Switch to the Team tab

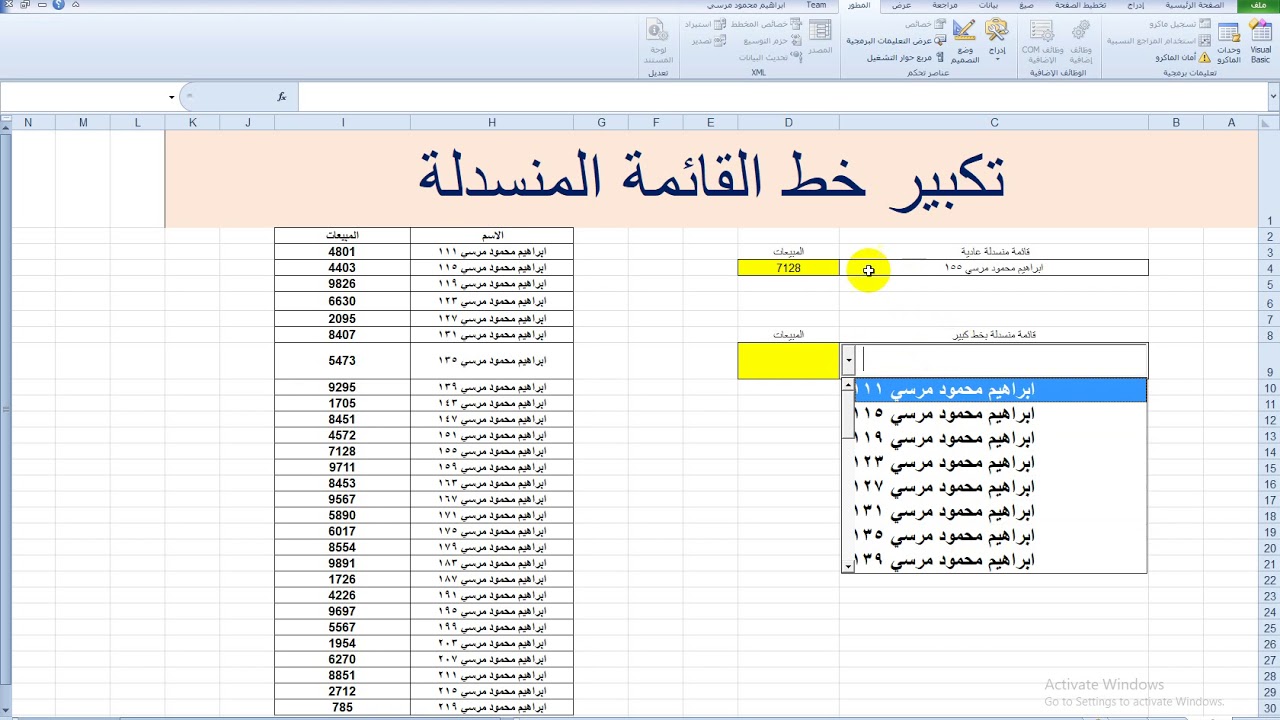pyautogui.click(x=817, y=5)
